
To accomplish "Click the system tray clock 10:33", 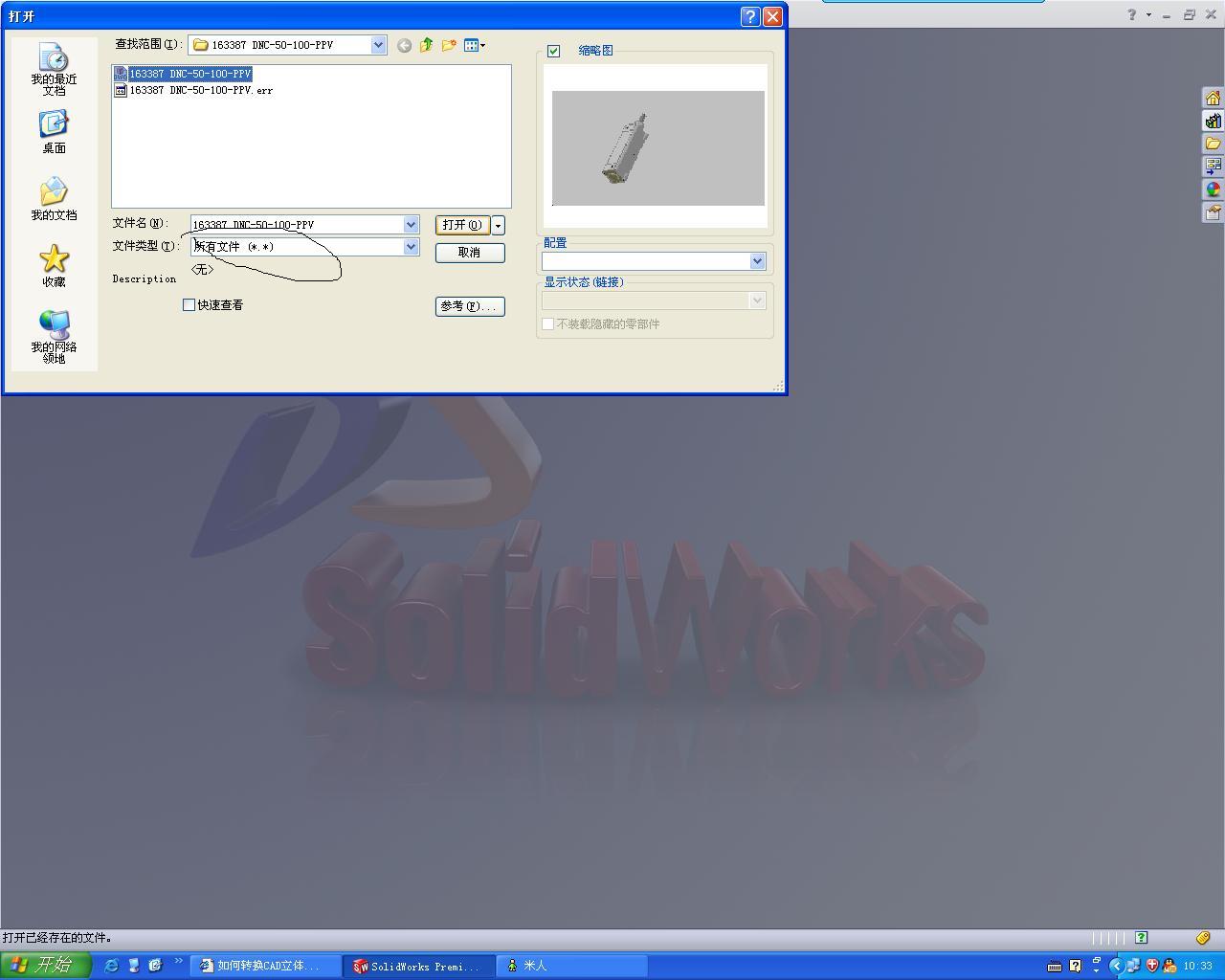I will 1197,966.
